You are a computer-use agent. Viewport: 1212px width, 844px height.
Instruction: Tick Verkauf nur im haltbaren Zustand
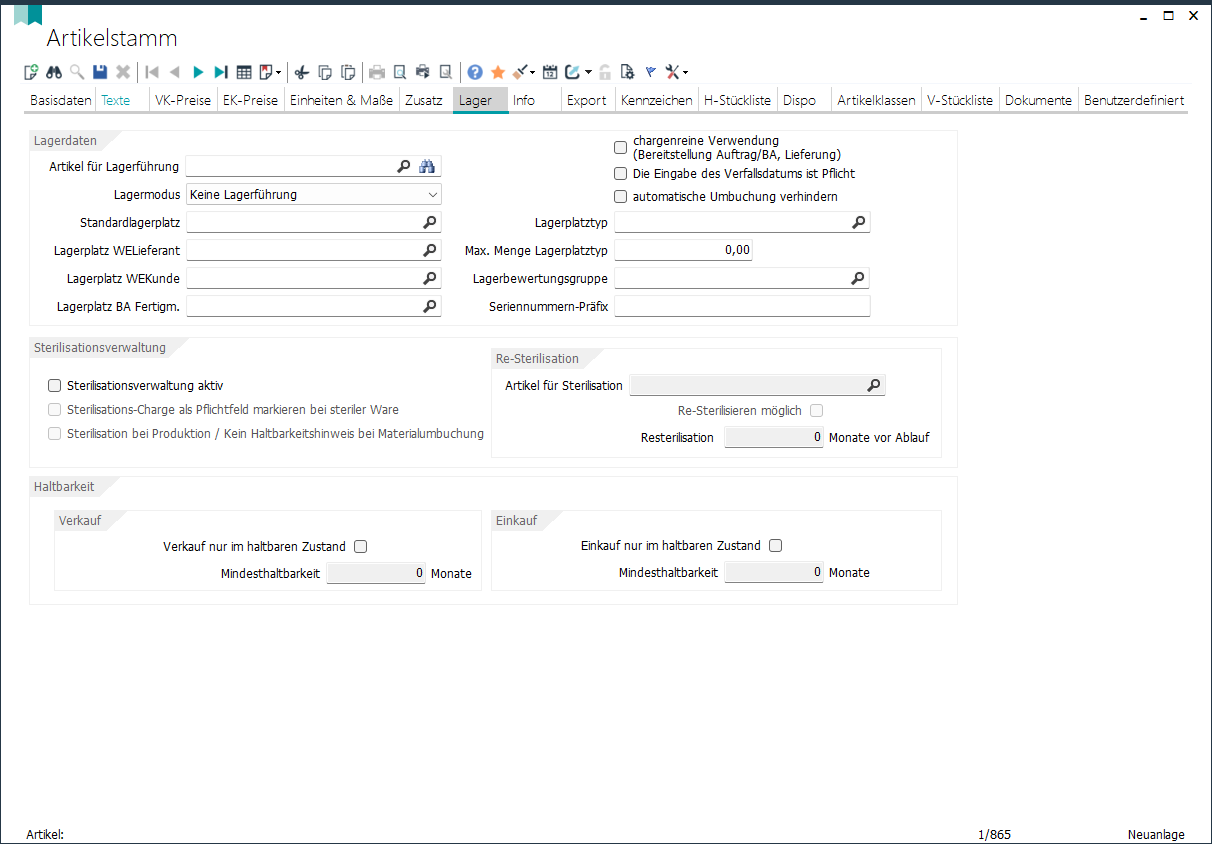[361, 547]
